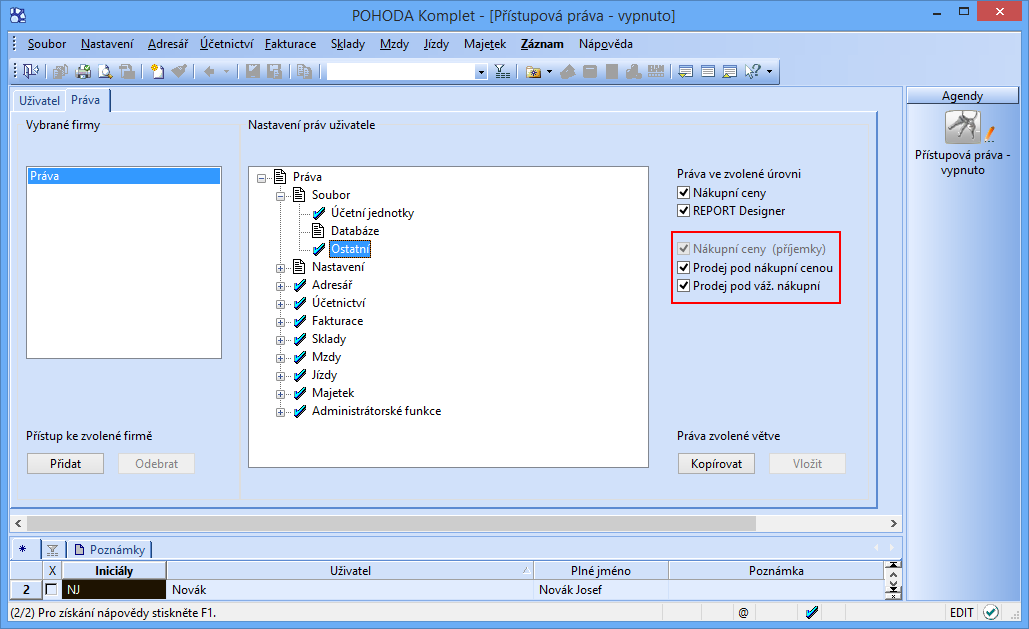Open Přístupová práva keys agenda icon
This screenshot has width=1029, height=629.
963,127
